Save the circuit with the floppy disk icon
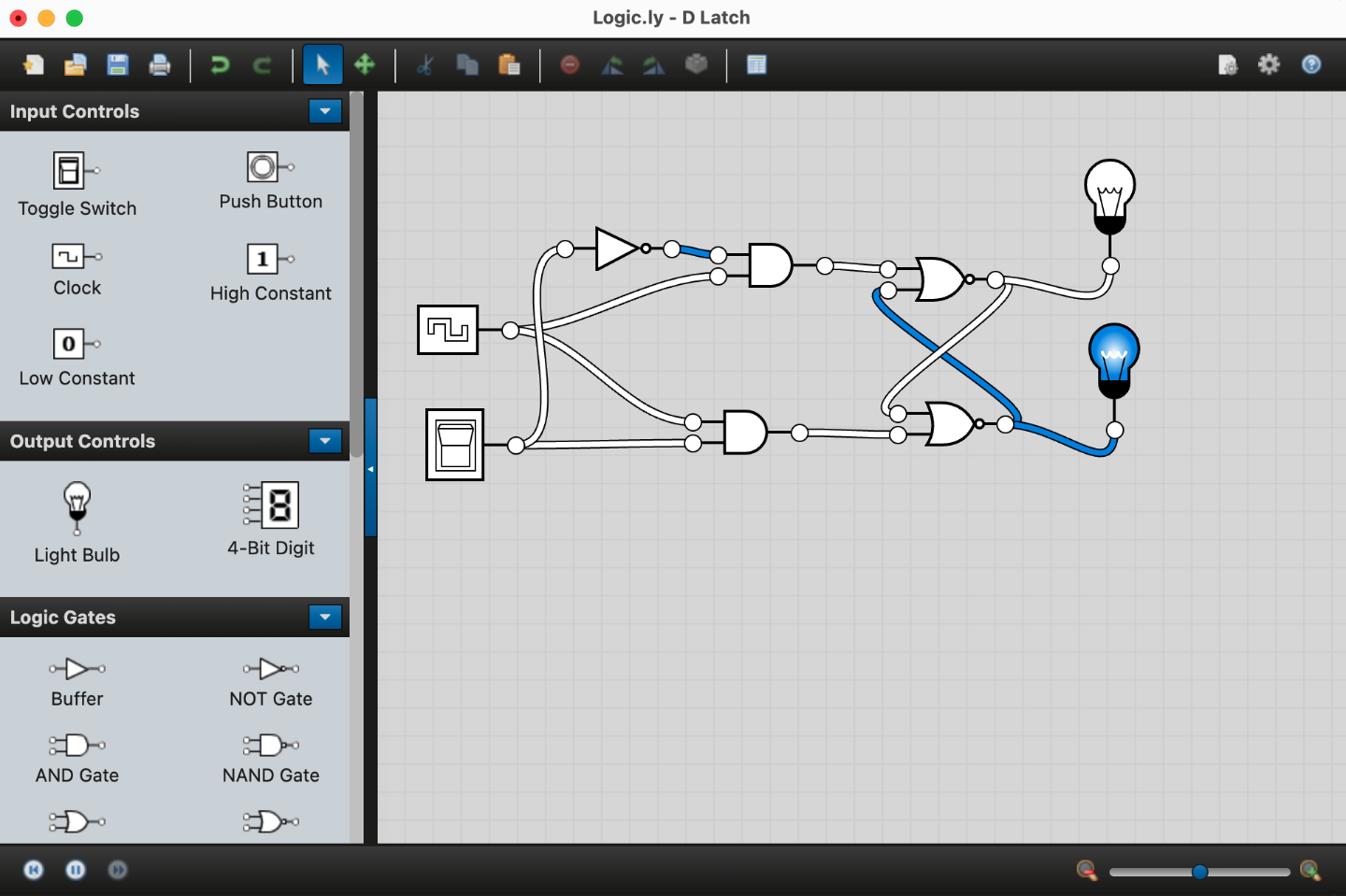Image resolution: width=1346 pixels, height=896 pixels. pos(118,64)
